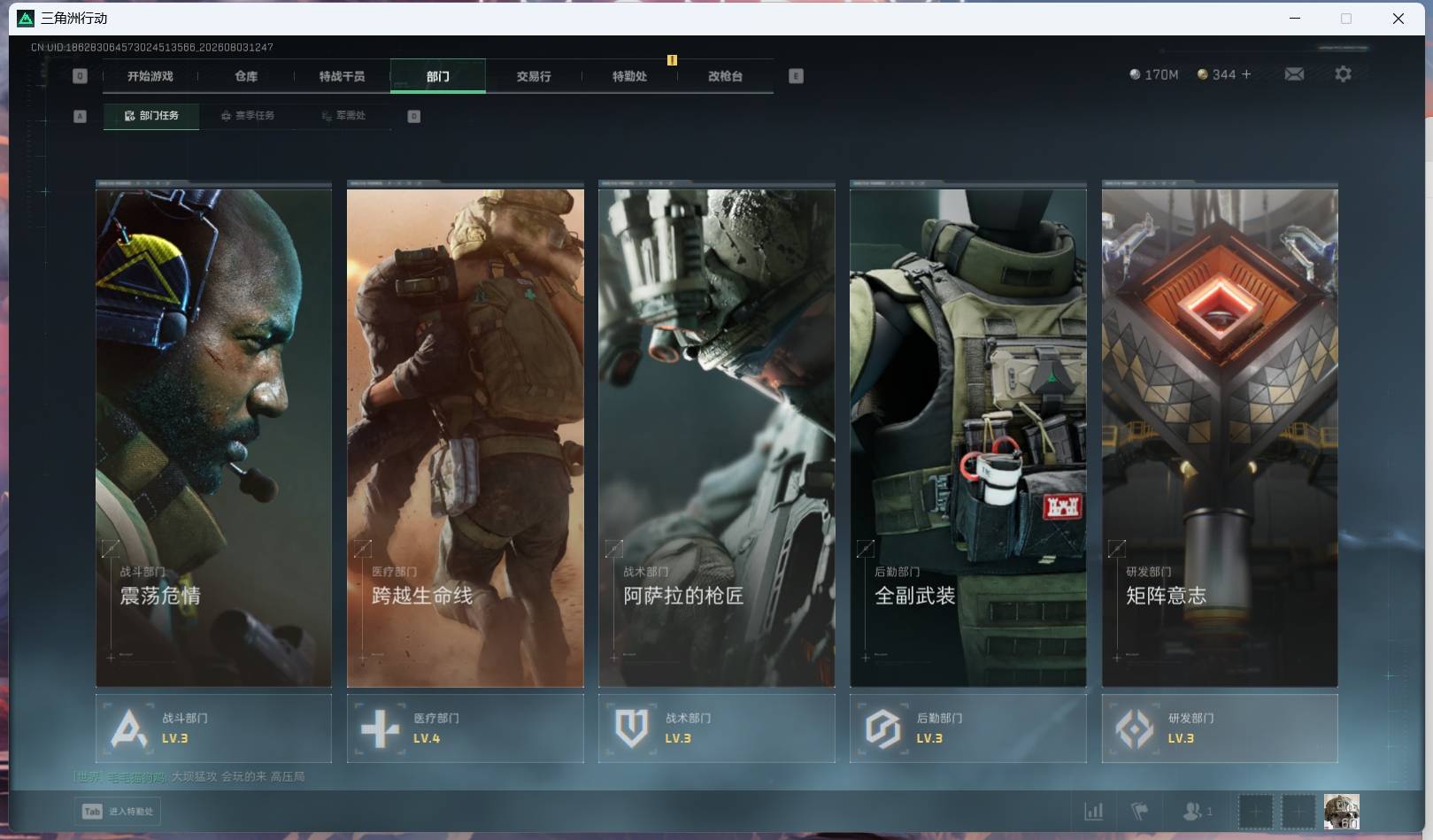Open the player avatar portrait

(x=1342, y=812)
